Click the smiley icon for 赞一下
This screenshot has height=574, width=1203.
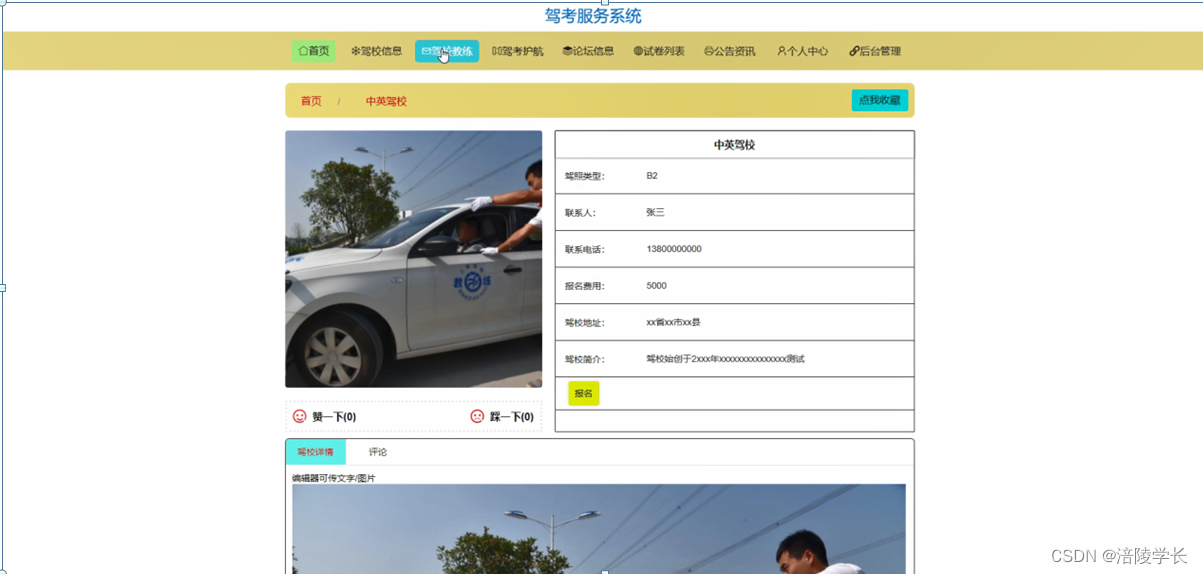299,416
